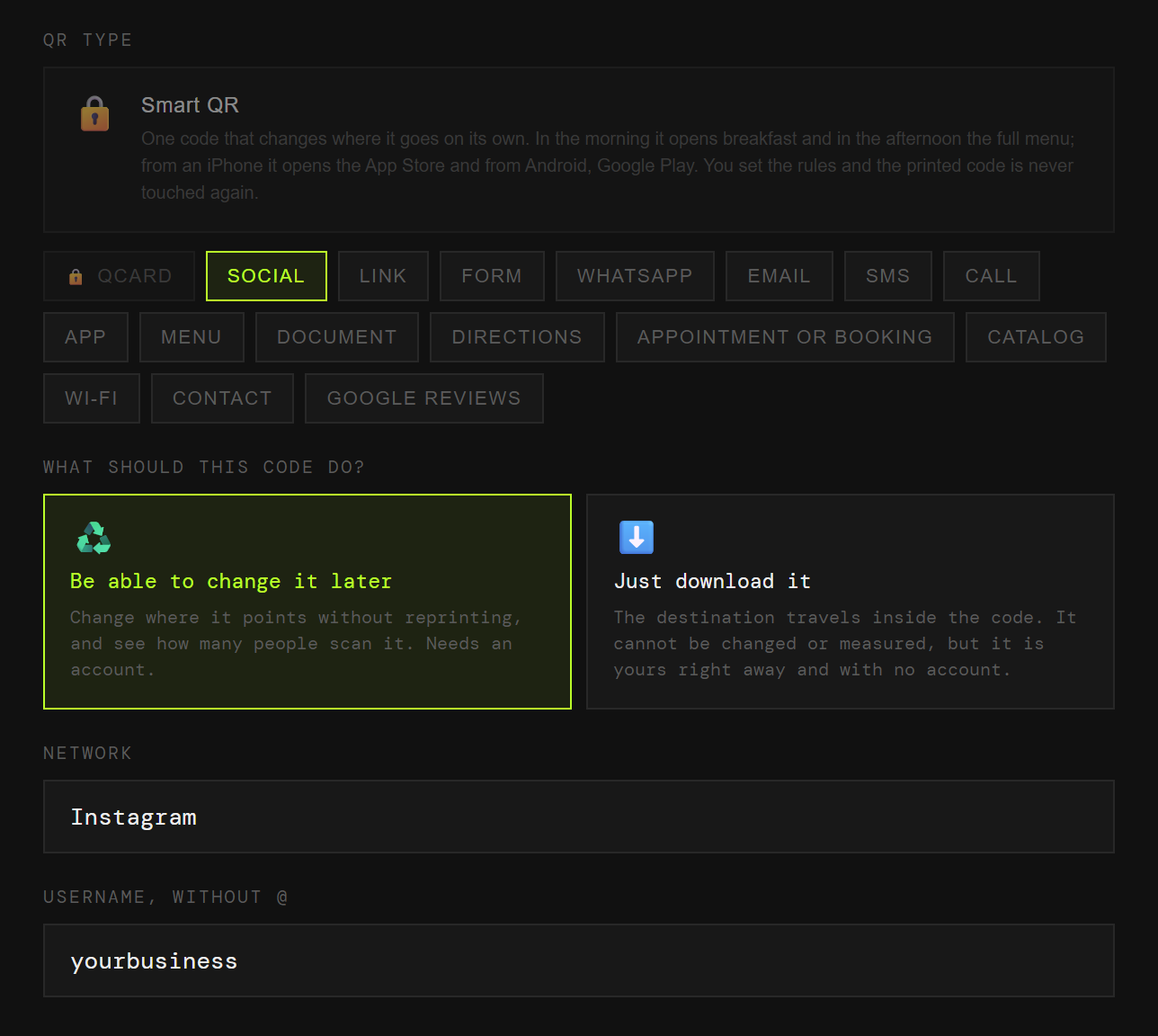1158x1036 pixels.
Task: Select the DIRECTIONS QR type
Action: pyautogui.click(x=517, y=337)
